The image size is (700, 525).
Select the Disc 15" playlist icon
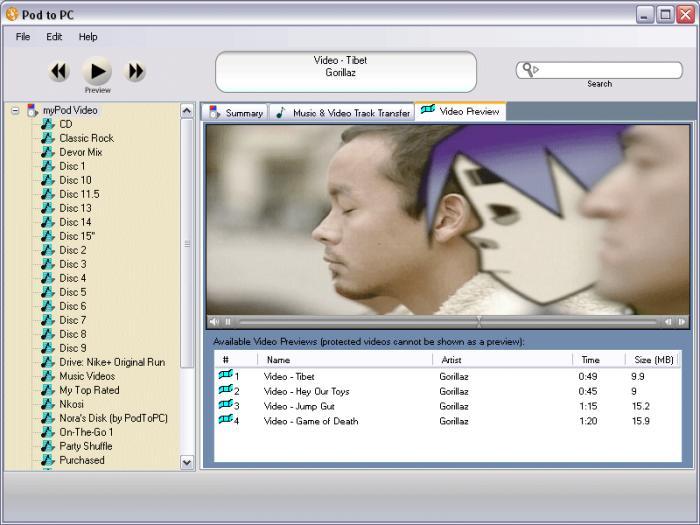47,236
